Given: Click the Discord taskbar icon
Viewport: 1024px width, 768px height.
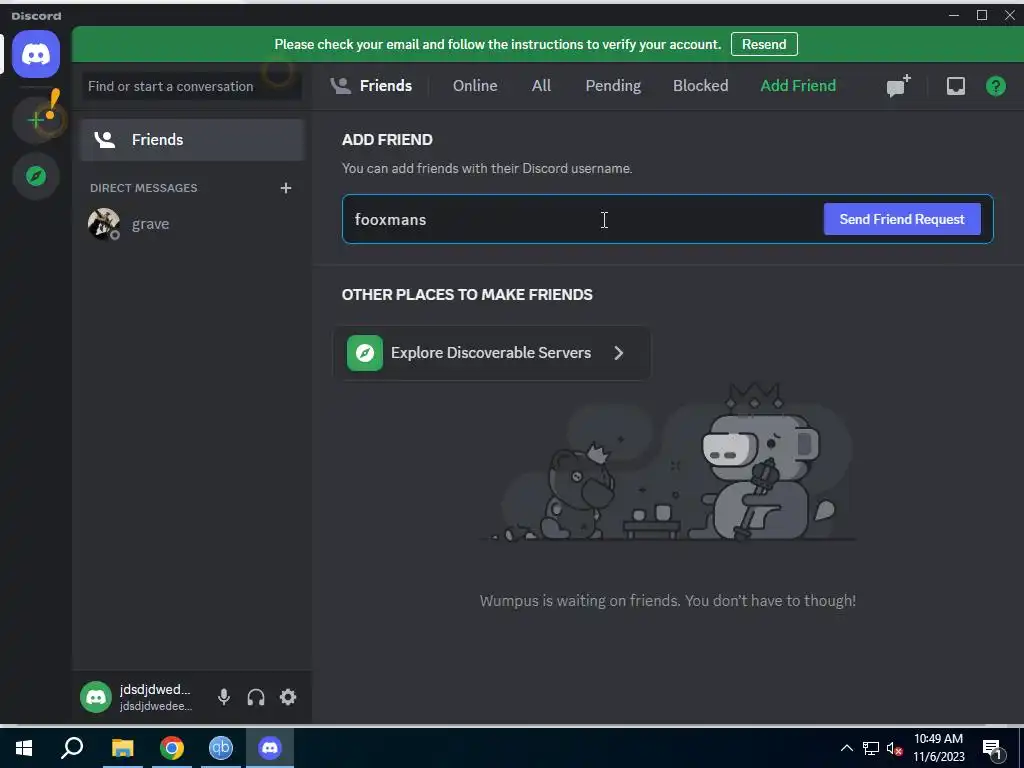Looking at the screenshot, I should [x=270, y=748].
